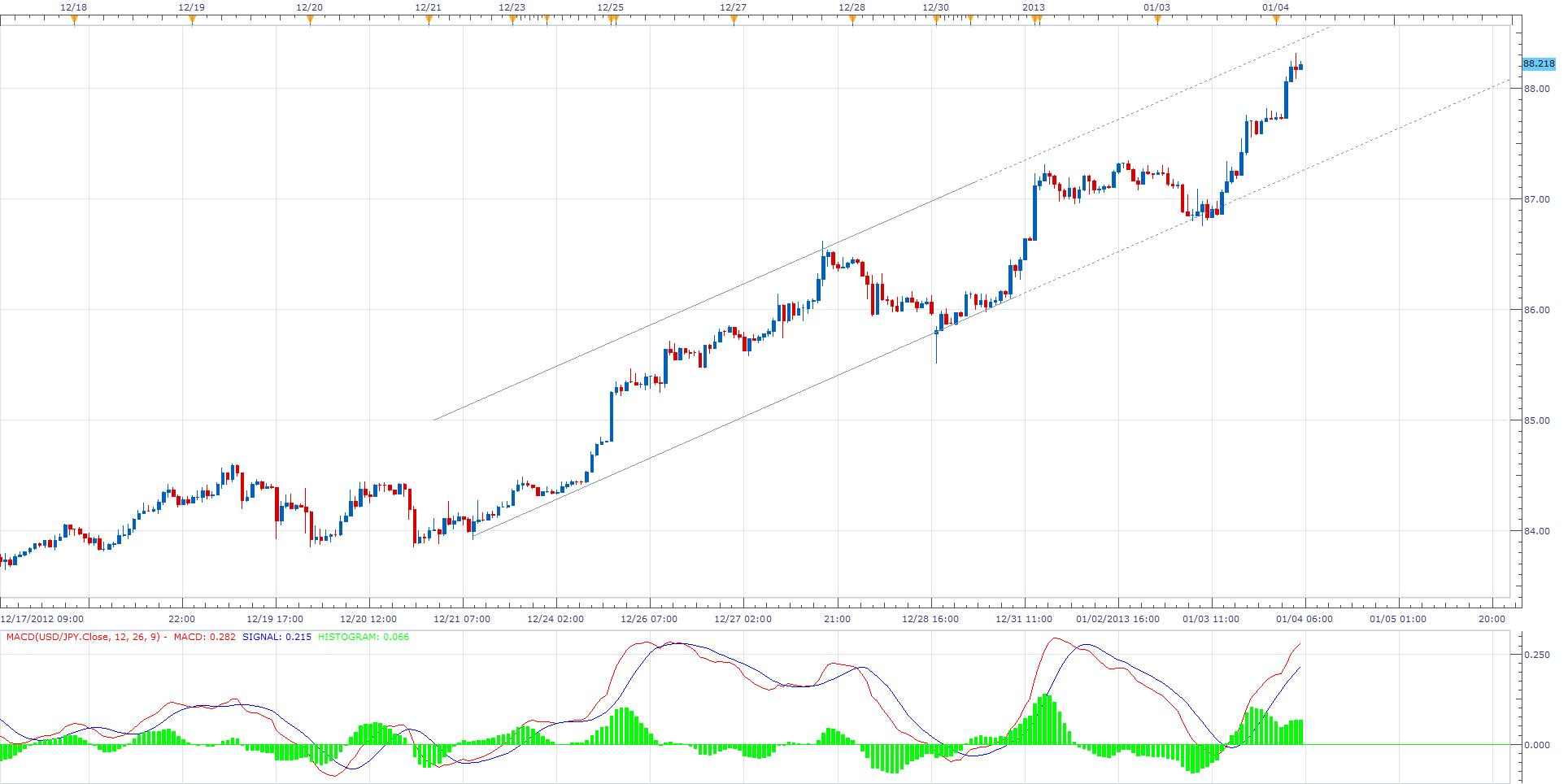The image size is (1568, 784).
Task: Select the 12/20 12:00 time label
Action: click(x=368, y=619)
